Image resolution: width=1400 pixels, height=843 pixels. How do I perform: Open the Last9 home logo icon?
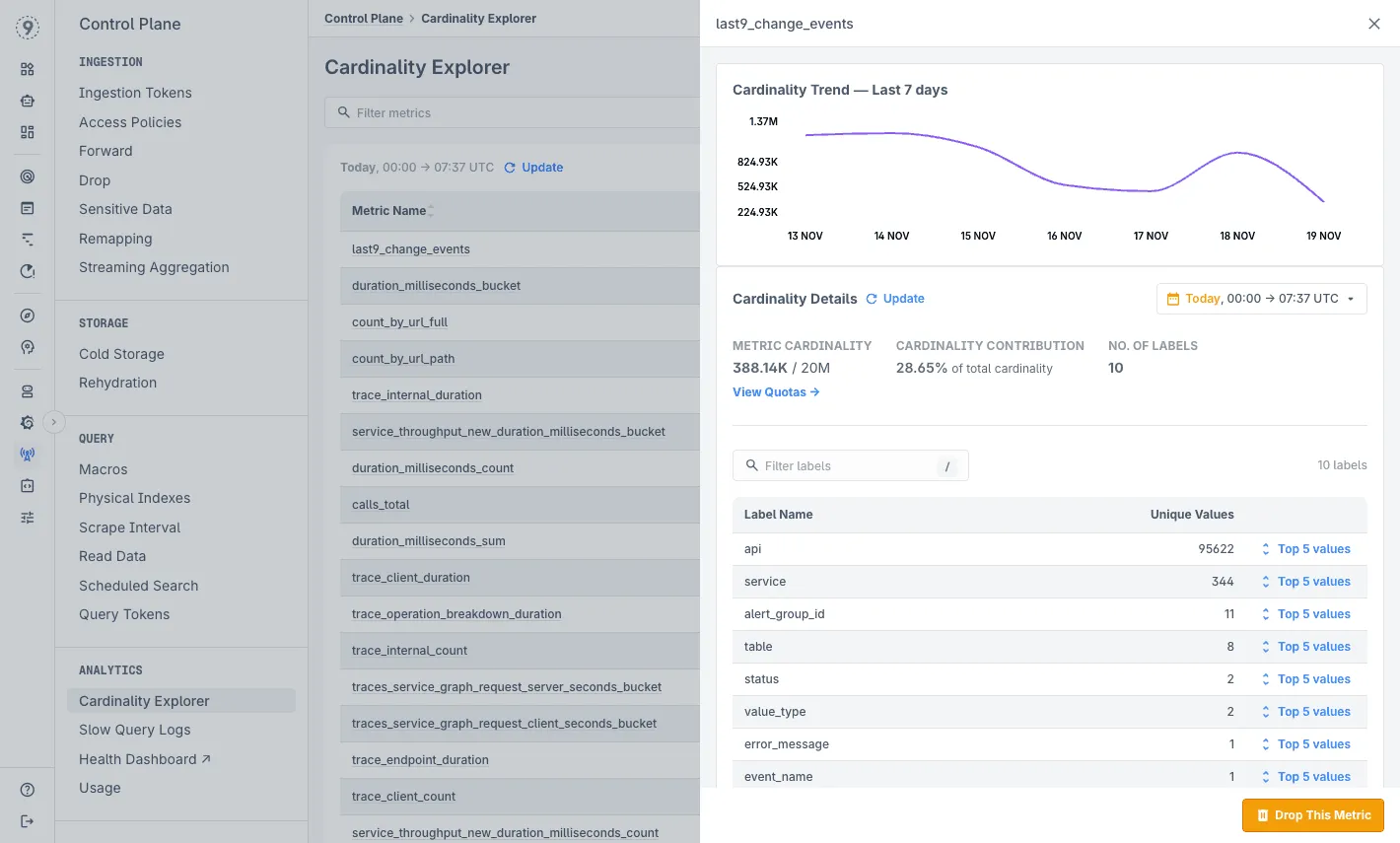pyautogui.click(x=27, y=28)
